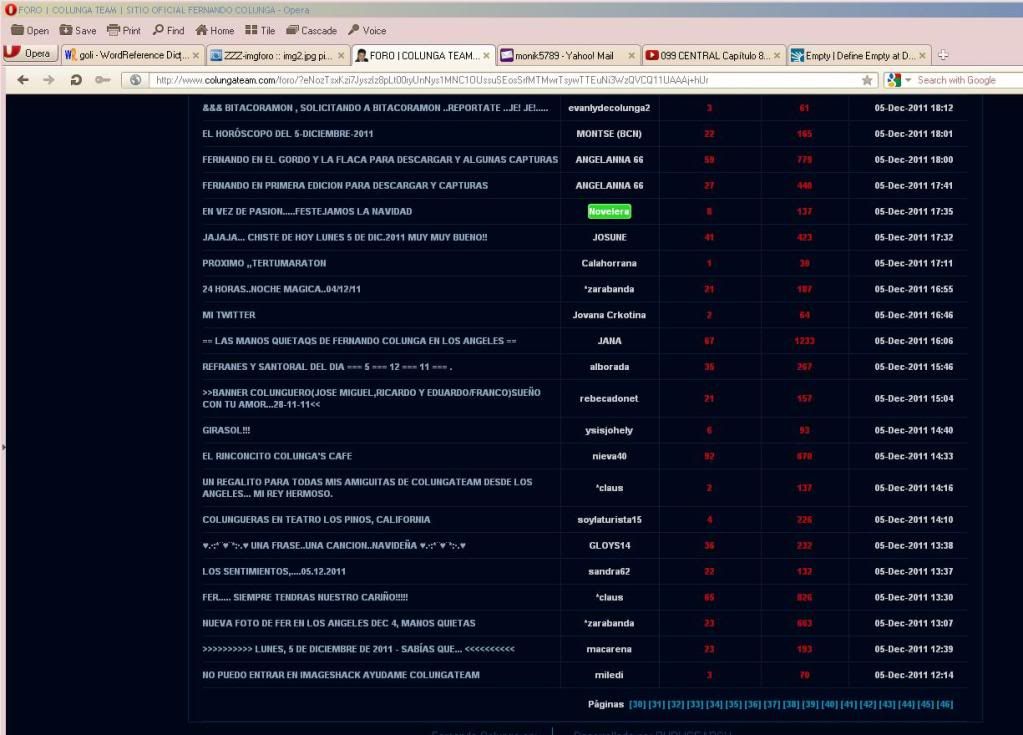Bookmark page with the star icon

[869, 80]
